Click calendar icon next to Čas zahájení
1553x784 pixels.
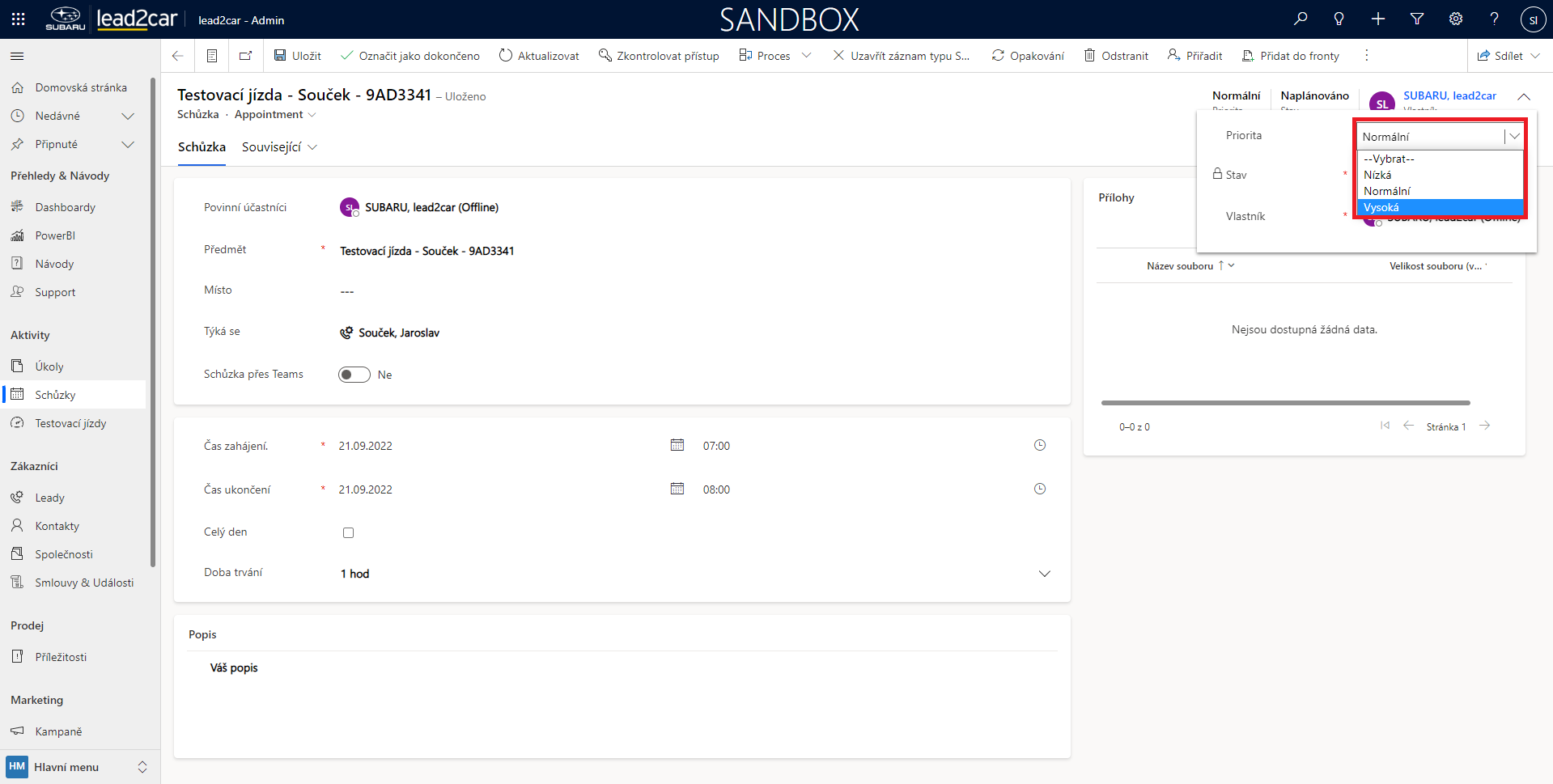[677, 445]
